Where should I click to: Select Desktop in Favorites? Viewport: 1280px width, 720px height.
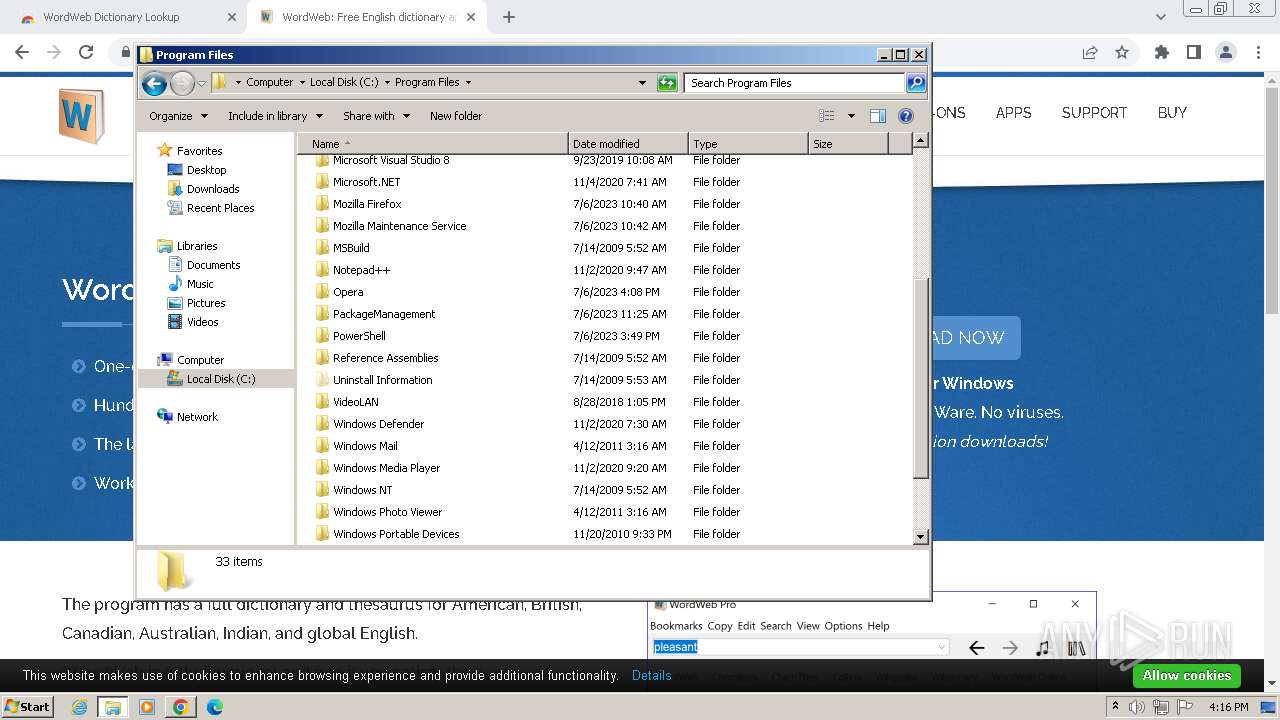click(206, 170)
